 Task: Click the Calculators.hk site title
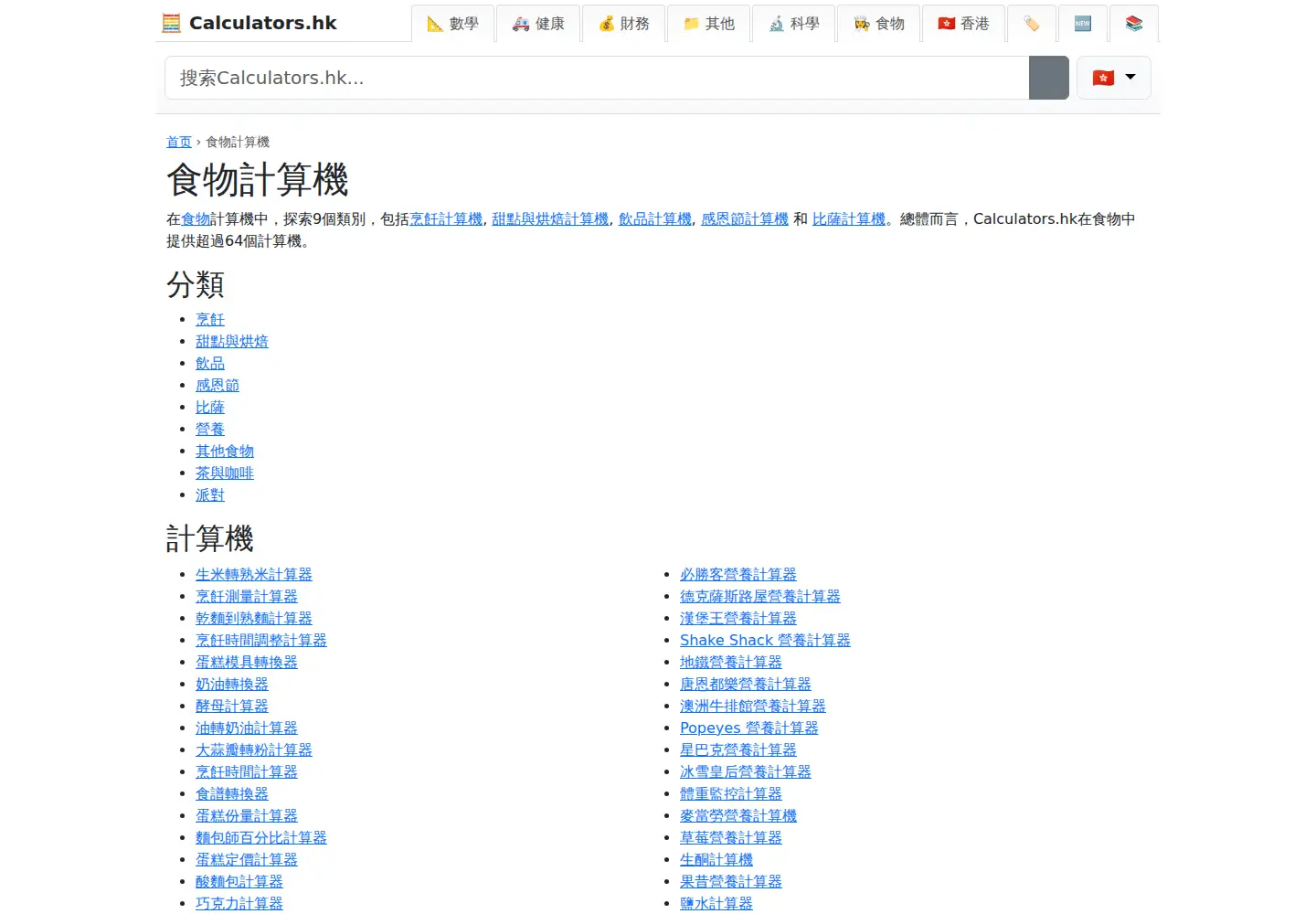click(x=263, y=23)
